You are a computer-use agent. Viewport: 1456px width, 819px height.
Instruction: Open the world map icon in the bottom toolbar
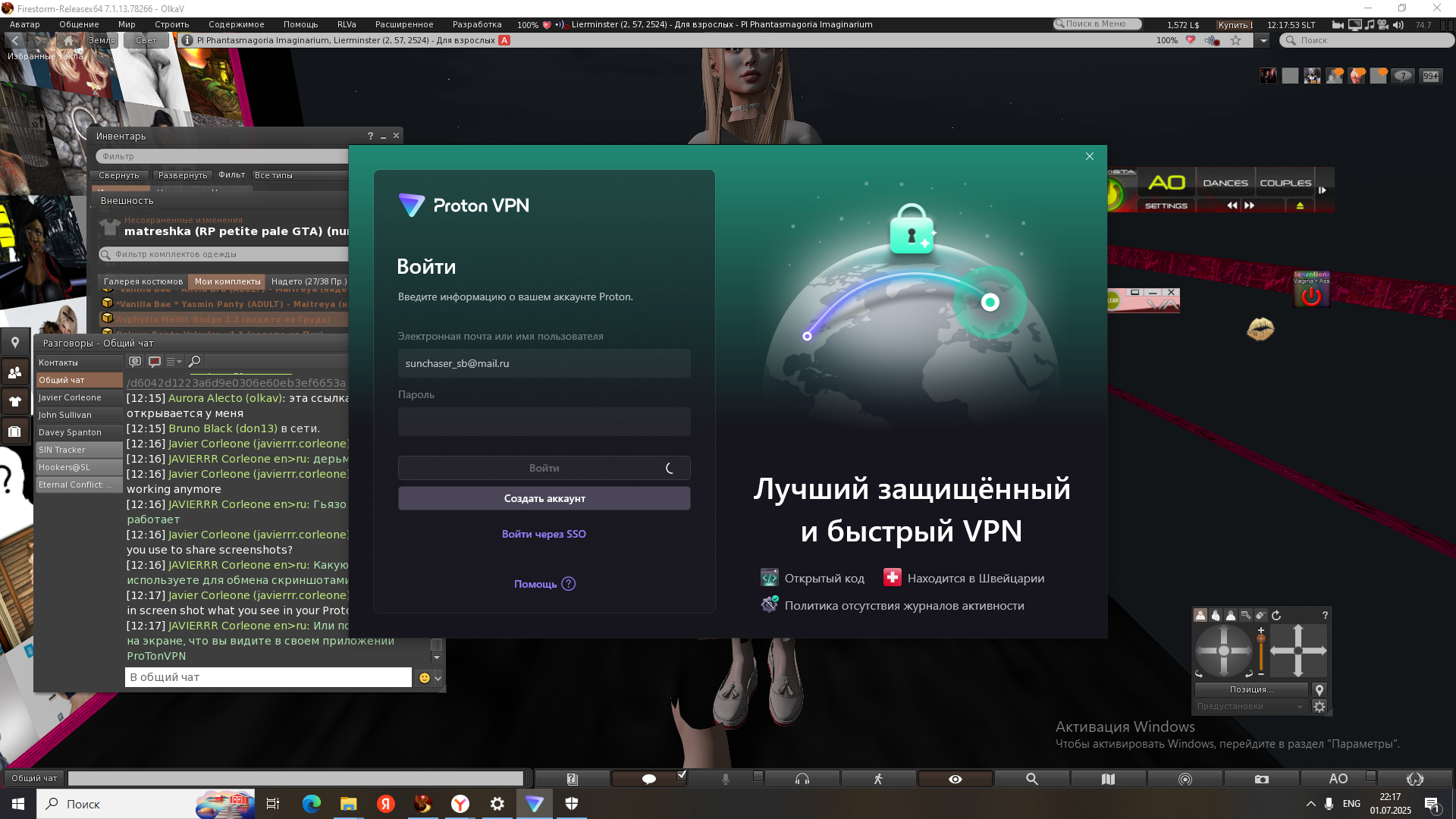1108,779
